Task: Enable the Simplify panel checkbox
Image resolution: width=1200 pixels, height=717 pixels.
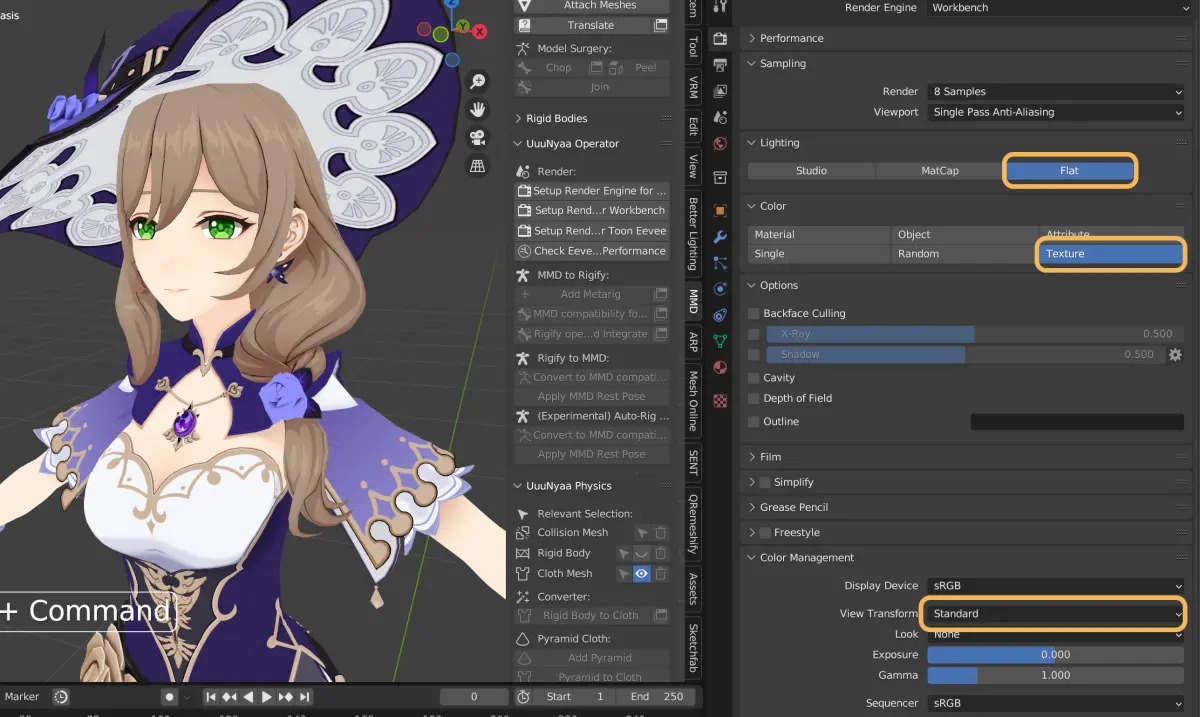Action: click(765, 482)
